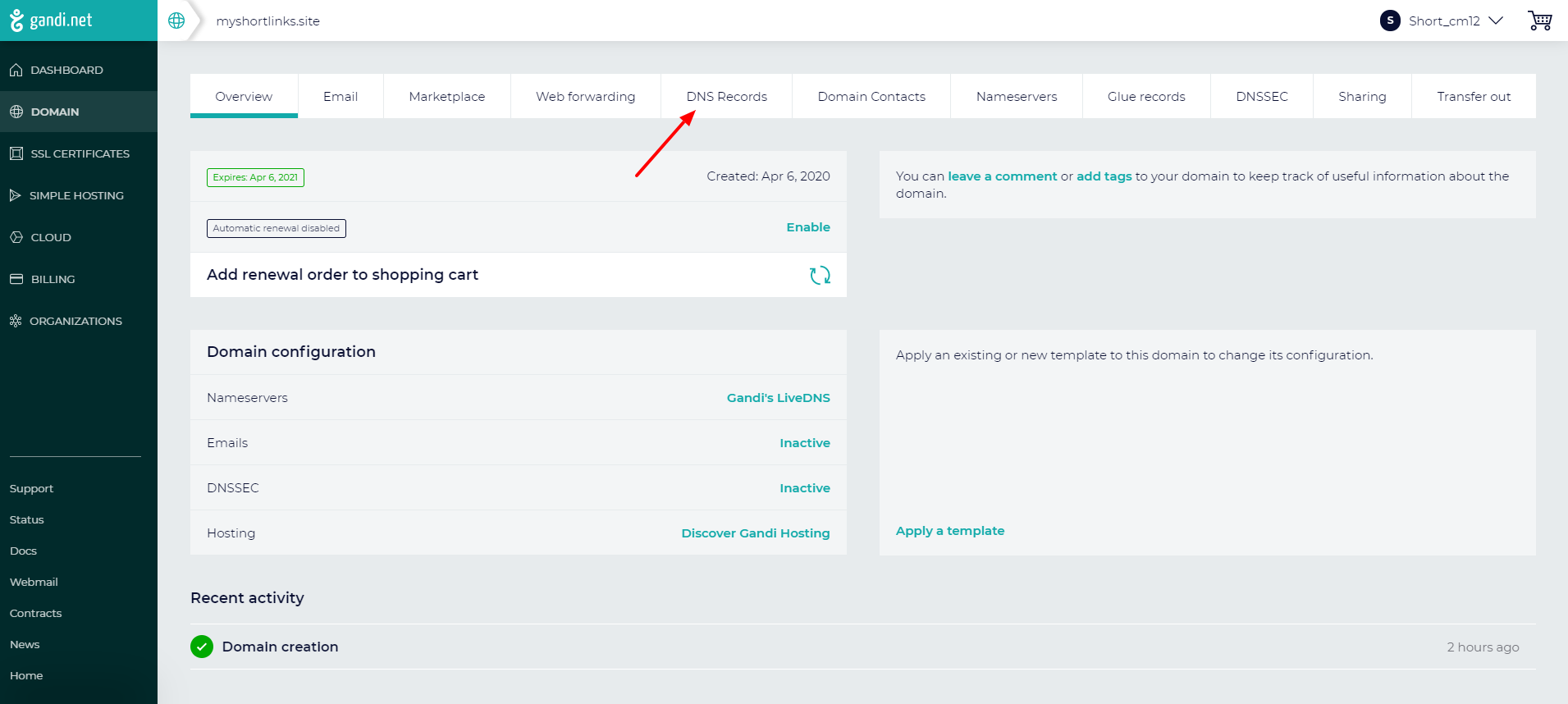Open the News link in the sidebar
Viewport: 1568px width, 704px height.
25,644
